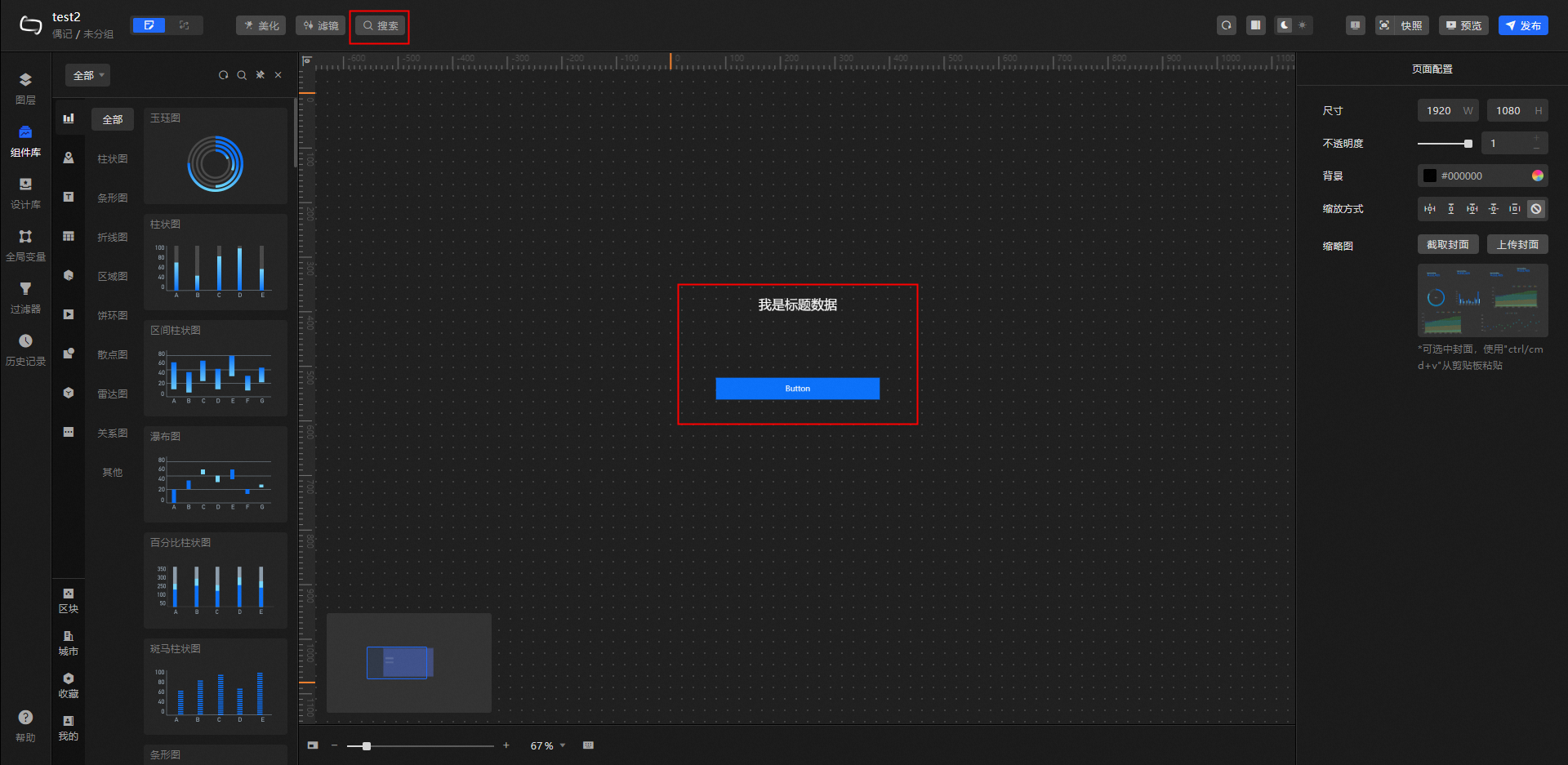Click the 滤镜 filter effects button
The width and height of the screenshot is (1568, 765).
click(321, 25)
